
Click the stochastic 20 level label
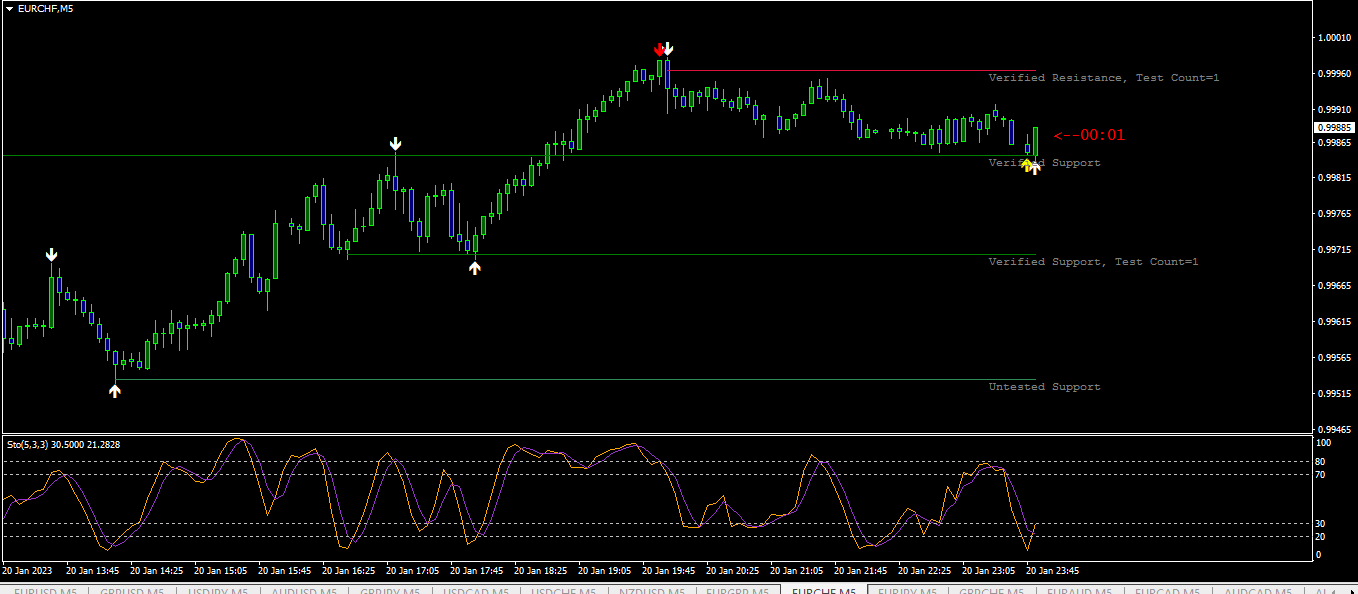coord(1320,537)
